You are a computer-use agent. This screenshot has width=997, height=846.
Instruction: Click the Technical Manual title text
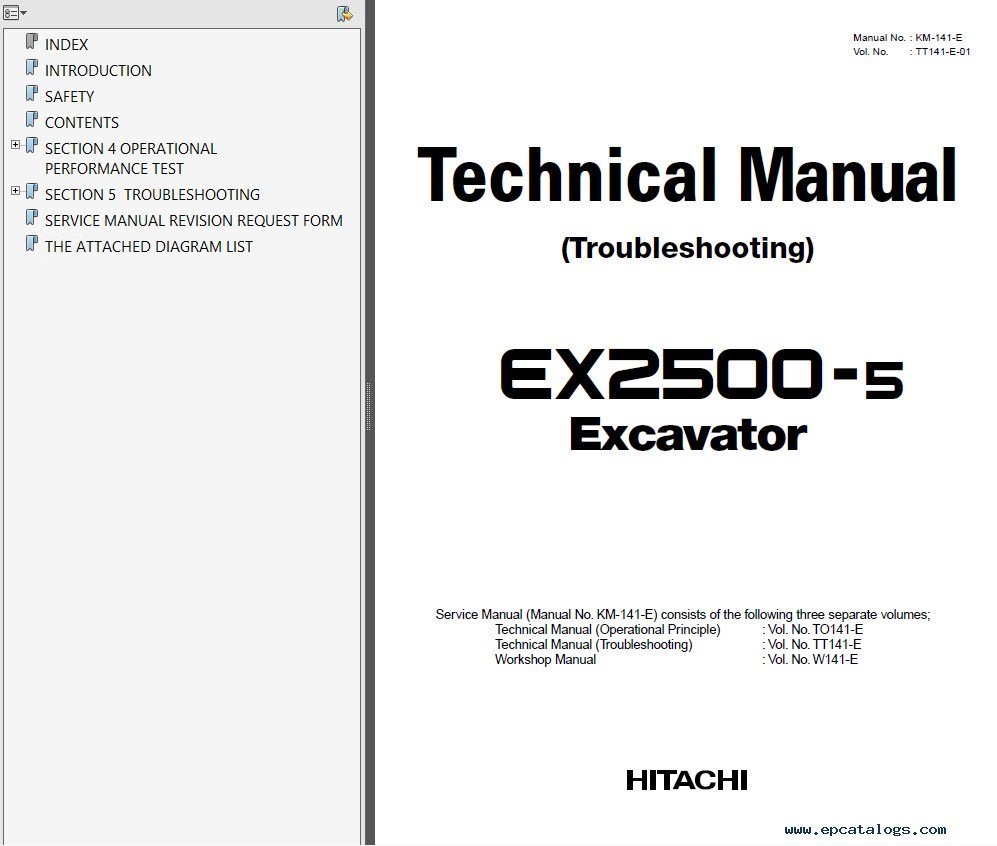[x=687, y=175]
